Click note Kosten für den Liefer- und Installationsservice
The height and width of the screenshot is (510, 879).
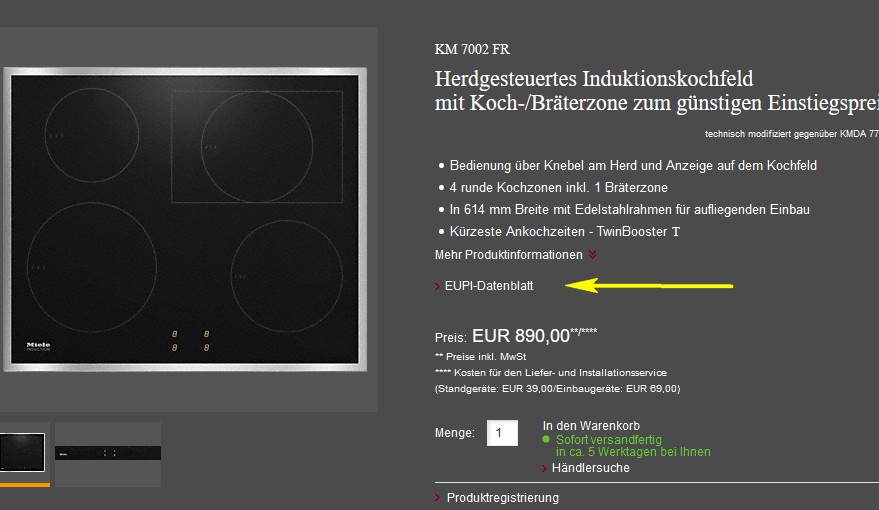pyautogui.click(x=550, y=373)
